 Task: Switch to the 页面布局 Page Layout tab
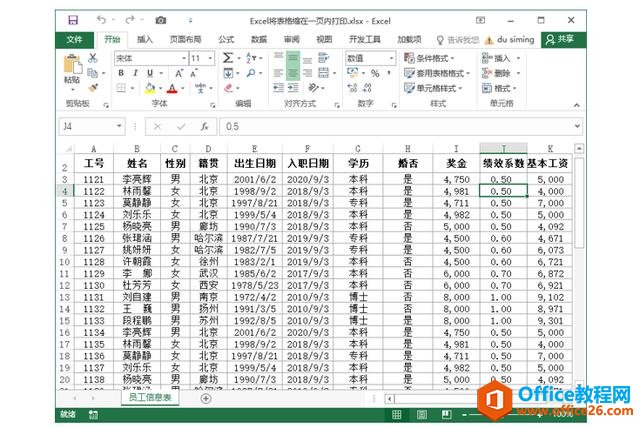(185, 40)
